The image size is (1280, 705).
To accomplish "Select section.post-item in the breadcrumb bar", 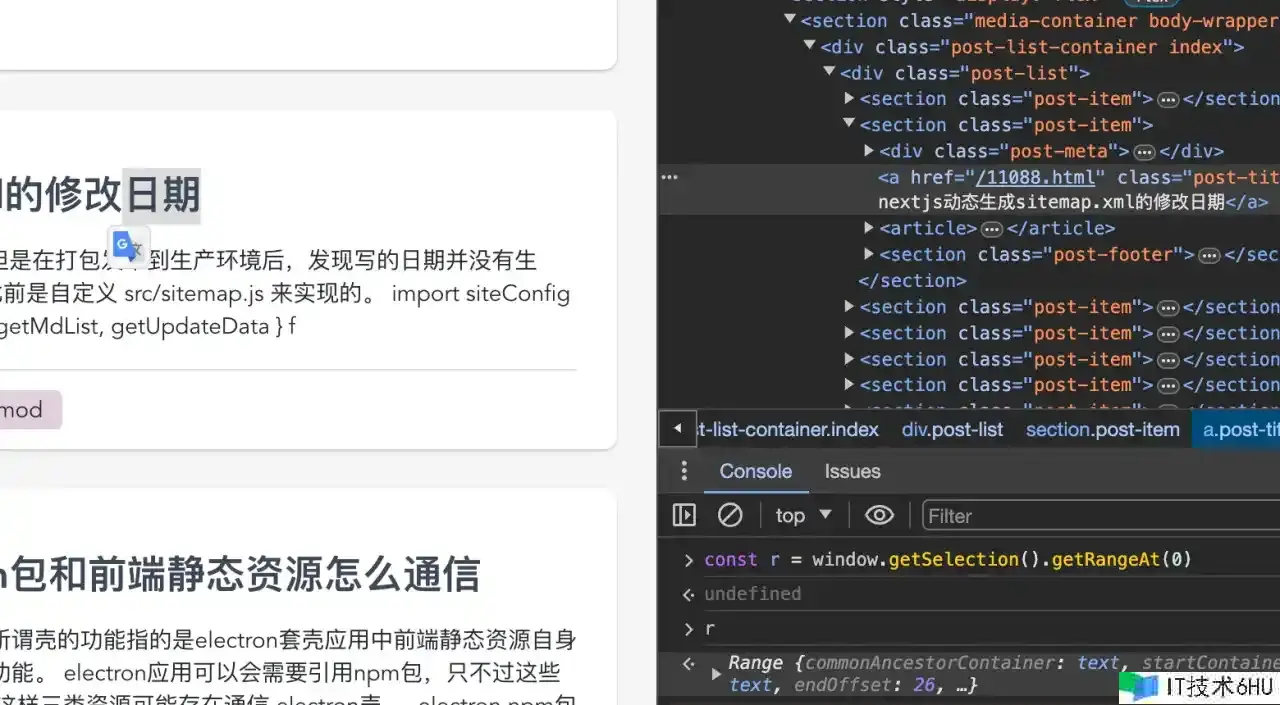I will (x=1102, y=429).
